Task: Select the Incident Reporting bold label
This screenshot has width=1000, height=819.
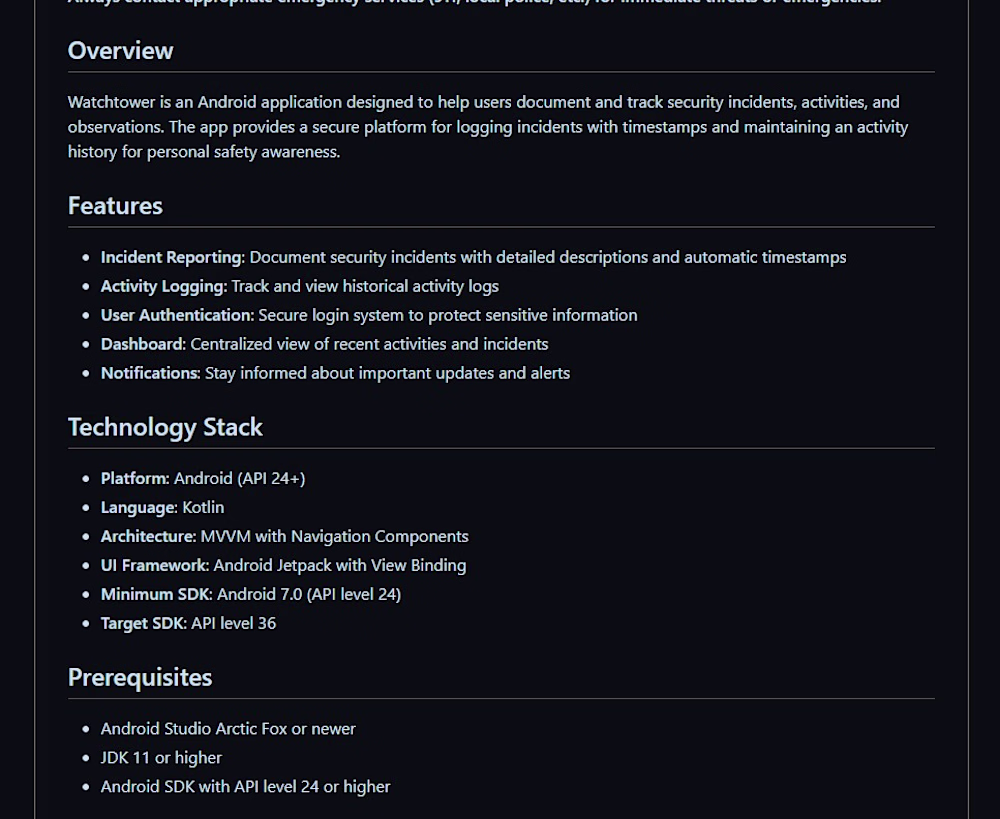Action: pos(173,258)
